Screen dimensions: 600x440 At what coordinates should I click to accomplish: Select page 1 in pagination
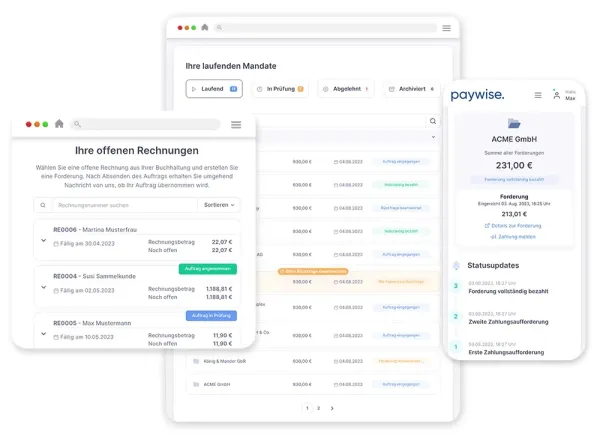tap(307, 408)
